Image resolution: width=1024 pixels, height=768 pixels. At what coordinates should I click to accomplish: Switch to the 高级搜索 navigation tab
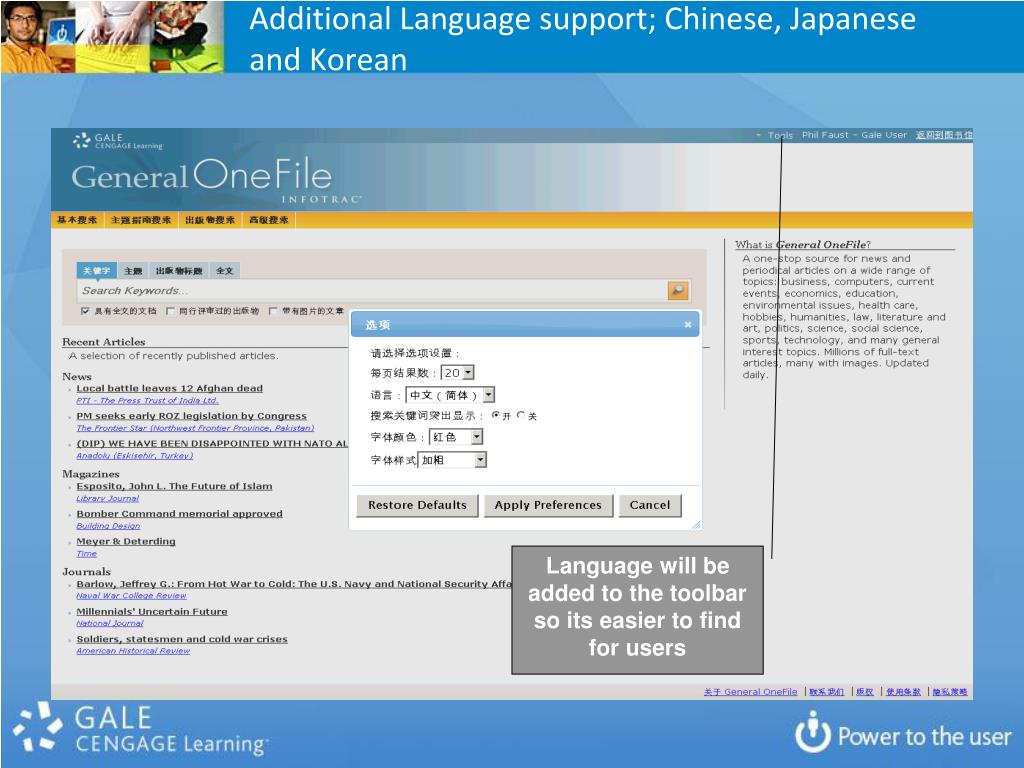[x=268, y=220]
